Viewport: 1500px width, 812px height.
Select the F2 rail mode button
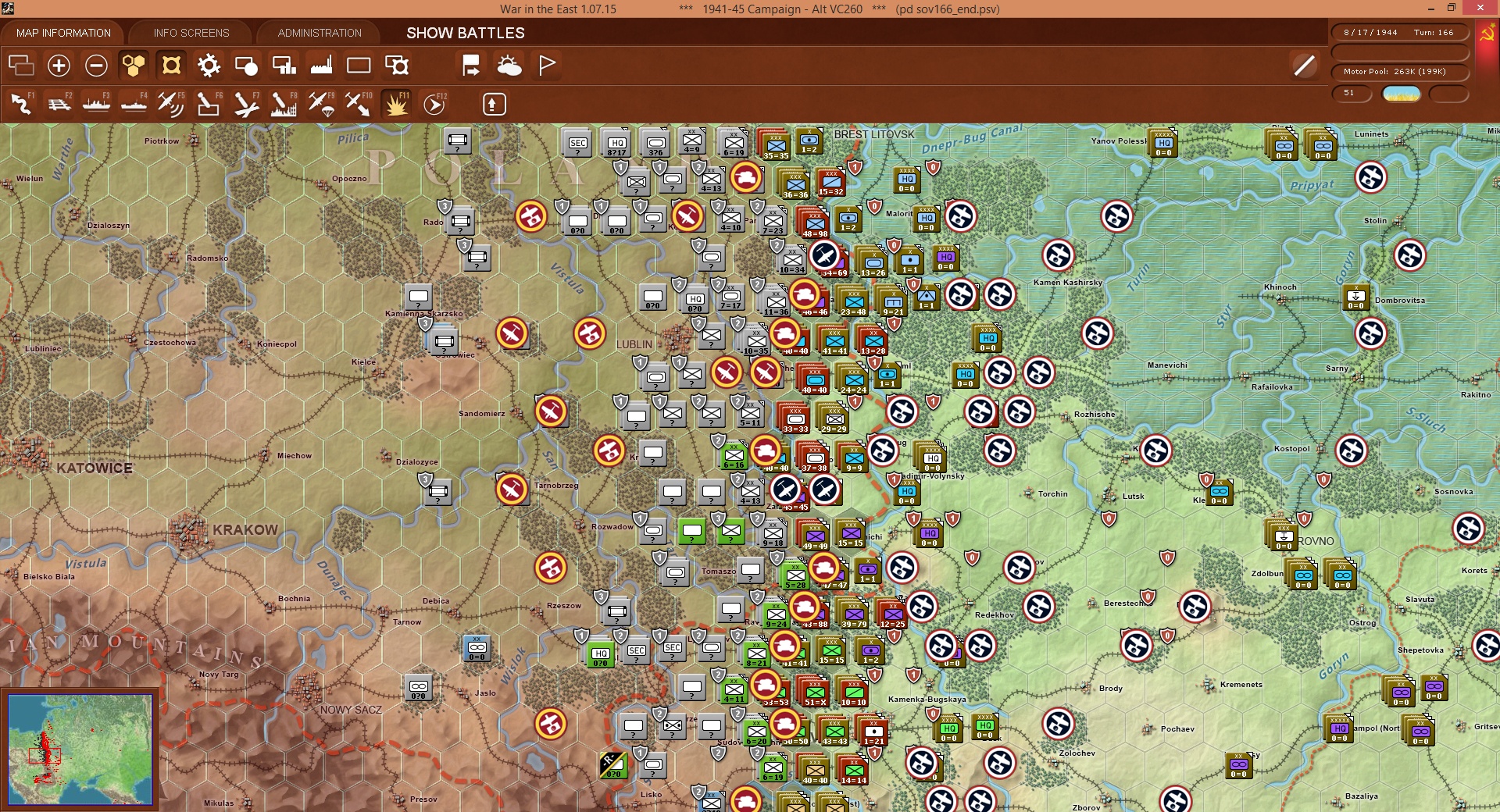click(x=59, y=104)
